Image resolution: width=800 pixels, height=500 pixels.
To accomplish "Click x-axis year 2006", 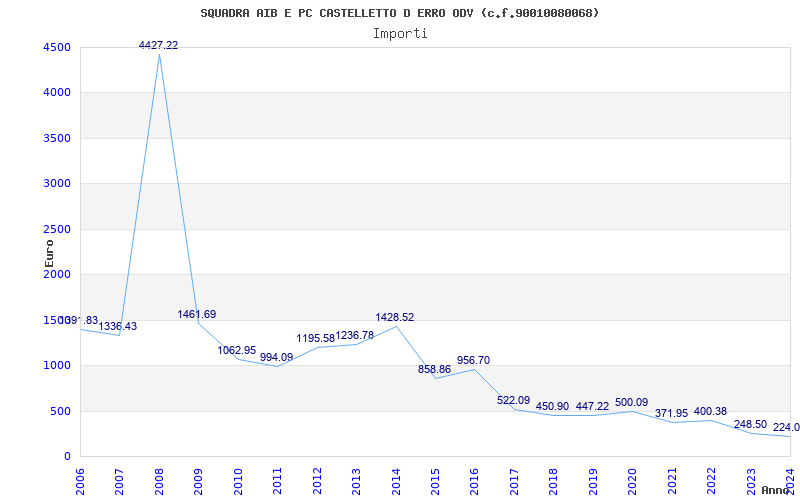I will tap(80, 482).
